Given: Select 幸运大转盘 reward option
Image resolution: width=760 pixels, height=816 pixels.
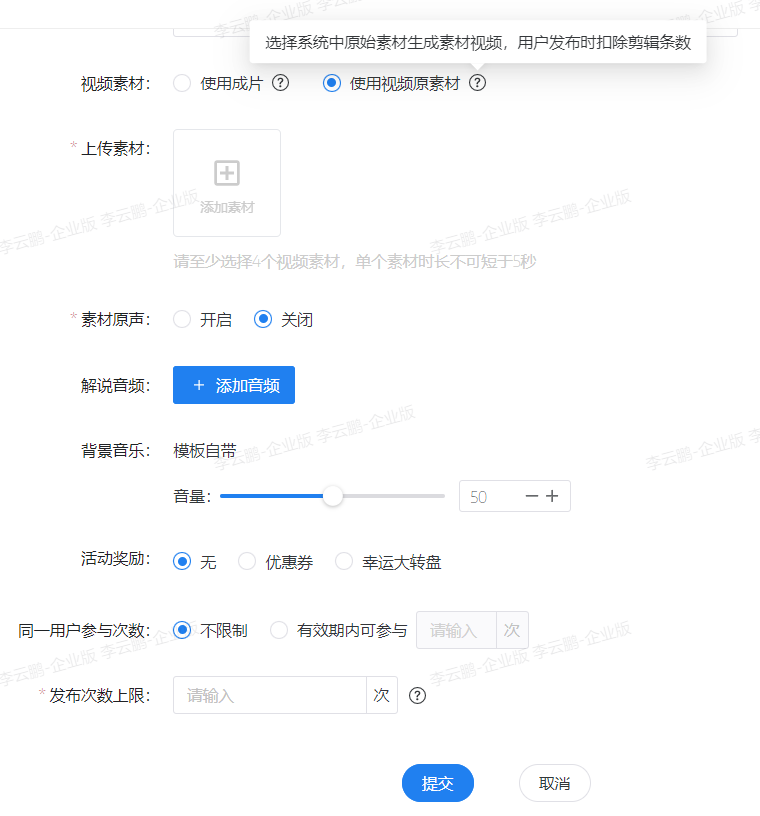Looking at the screenshot, I should tap(344, 562).
